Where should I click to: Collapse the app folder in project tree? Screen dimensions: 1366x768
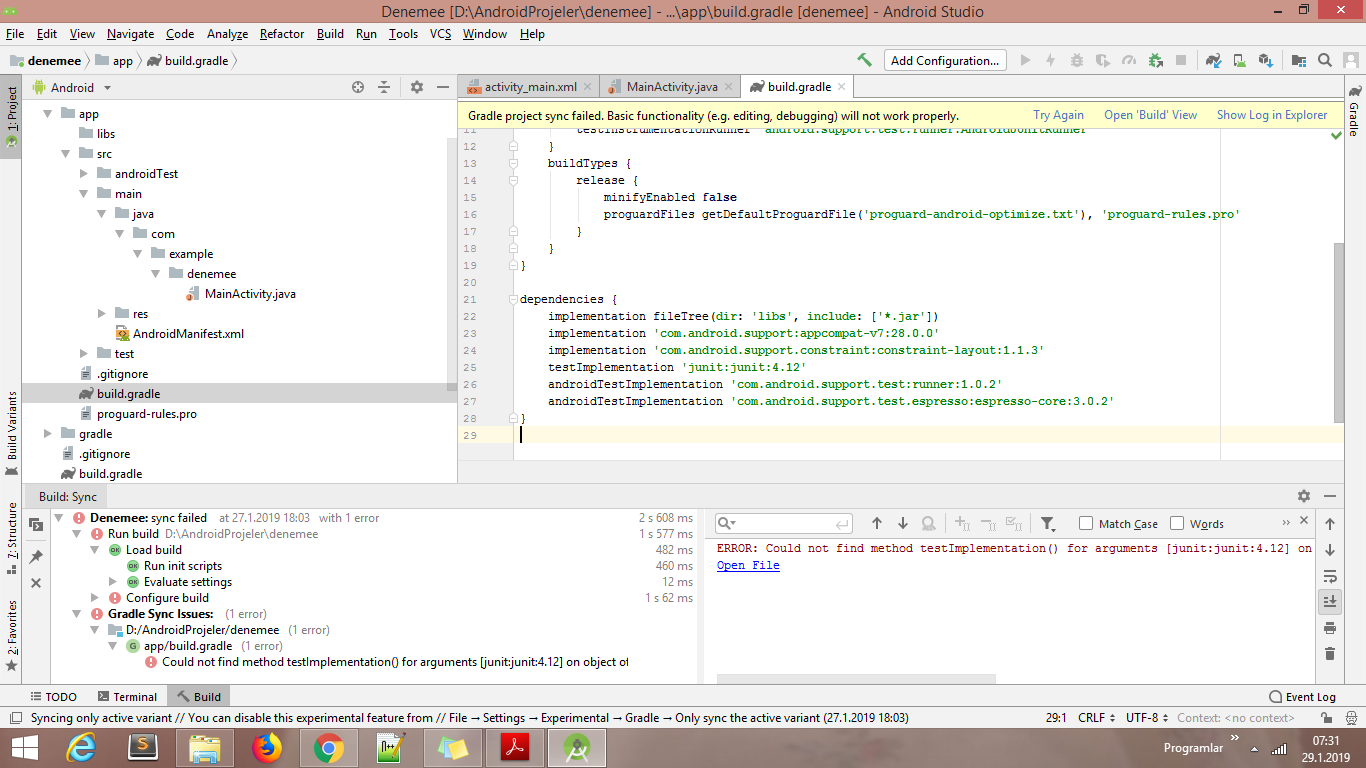pyautogui.click(x=47, y=114)
